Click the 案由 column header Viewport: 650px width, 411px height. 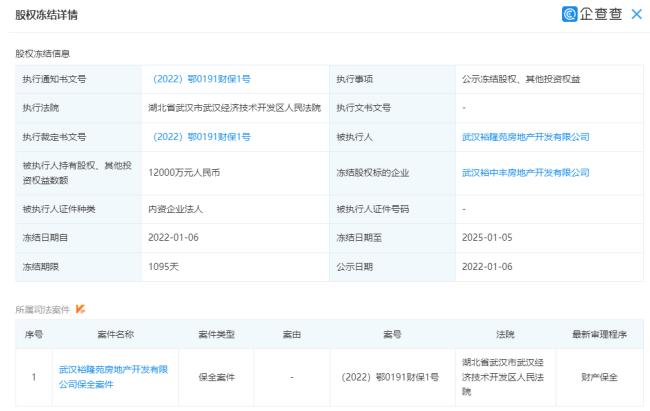(292, 334)
